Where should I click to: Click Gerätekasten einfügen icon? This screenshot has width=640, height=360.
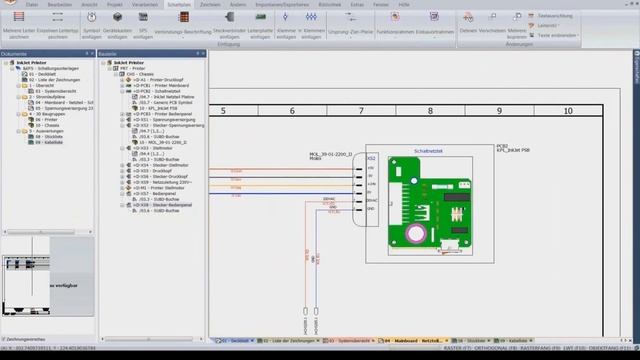pos(118,17)
